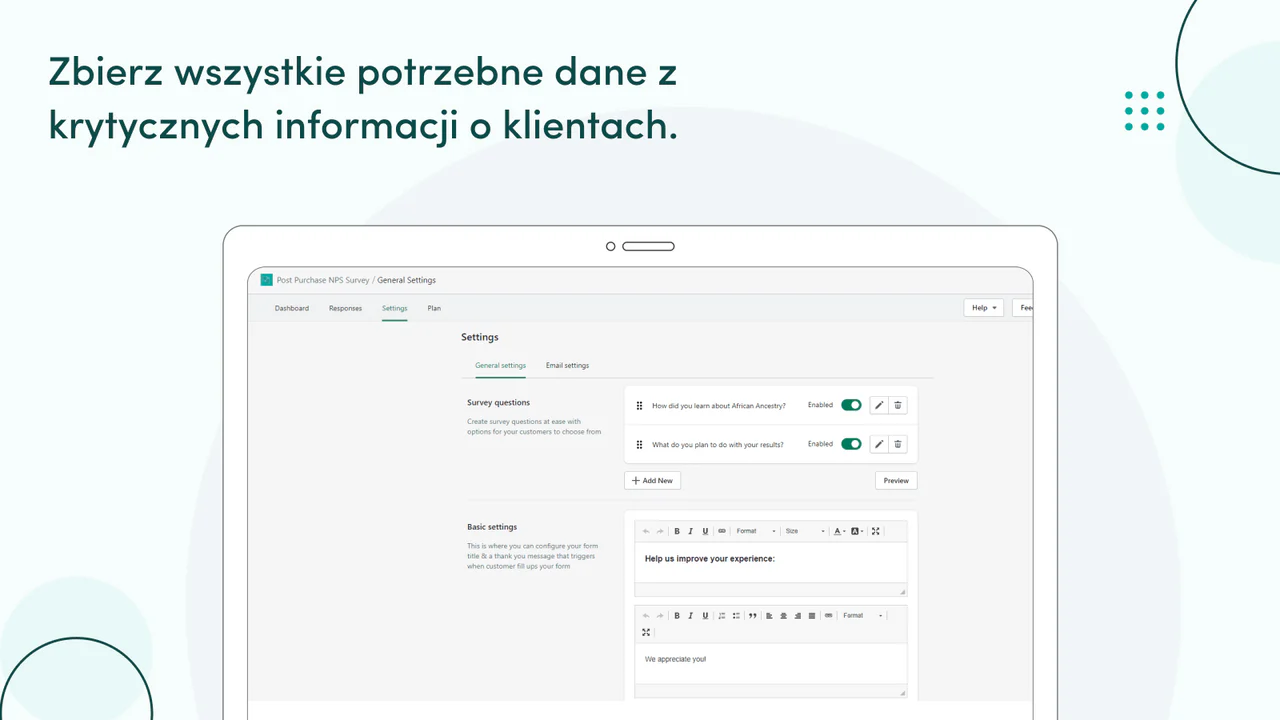1280x720 pixels.
Task: Insert bulleted list in thank you editor
Action: point(736,616)
